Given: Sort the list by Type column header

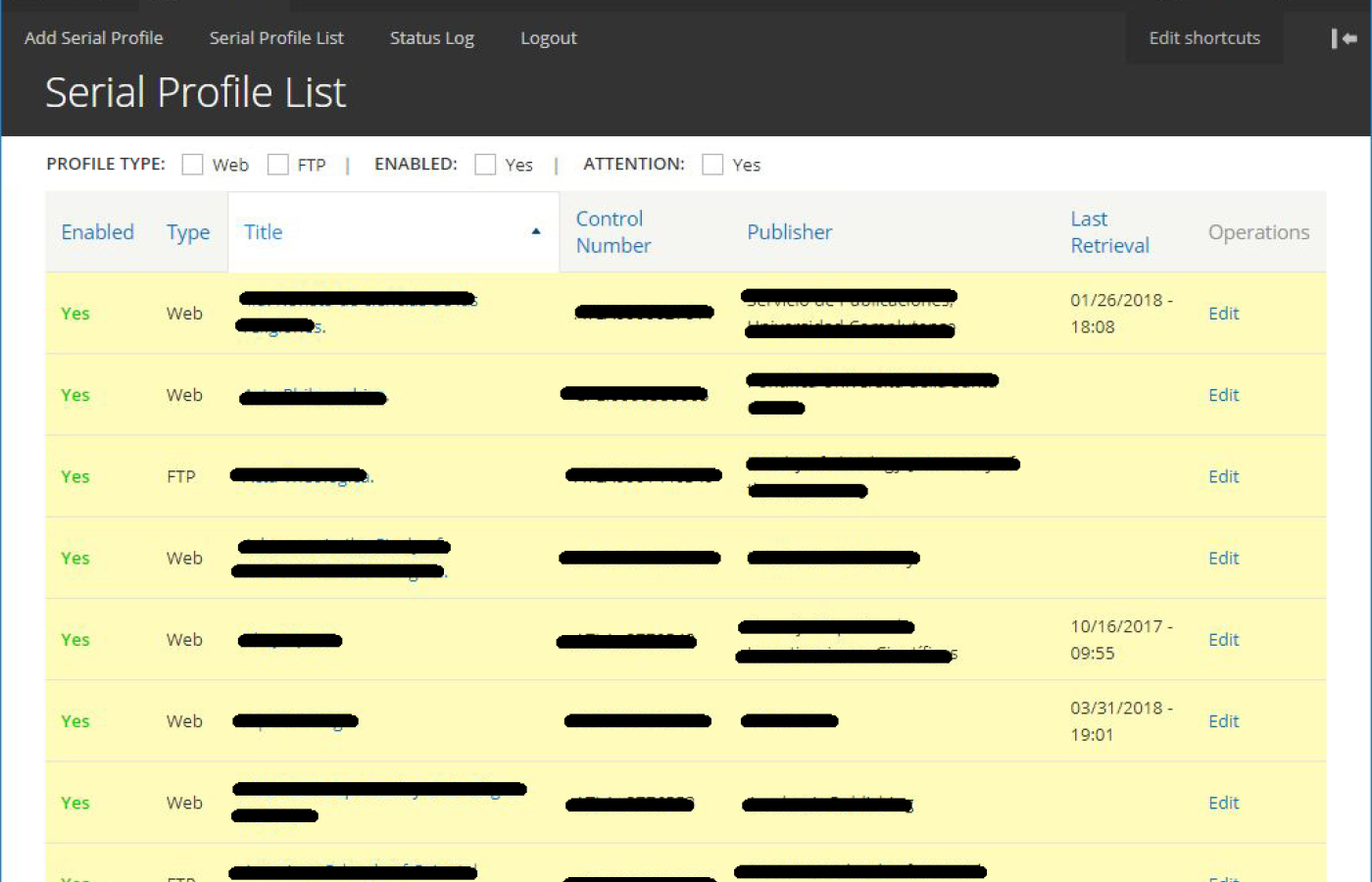Looking at the screenshot, I should 188,232.
